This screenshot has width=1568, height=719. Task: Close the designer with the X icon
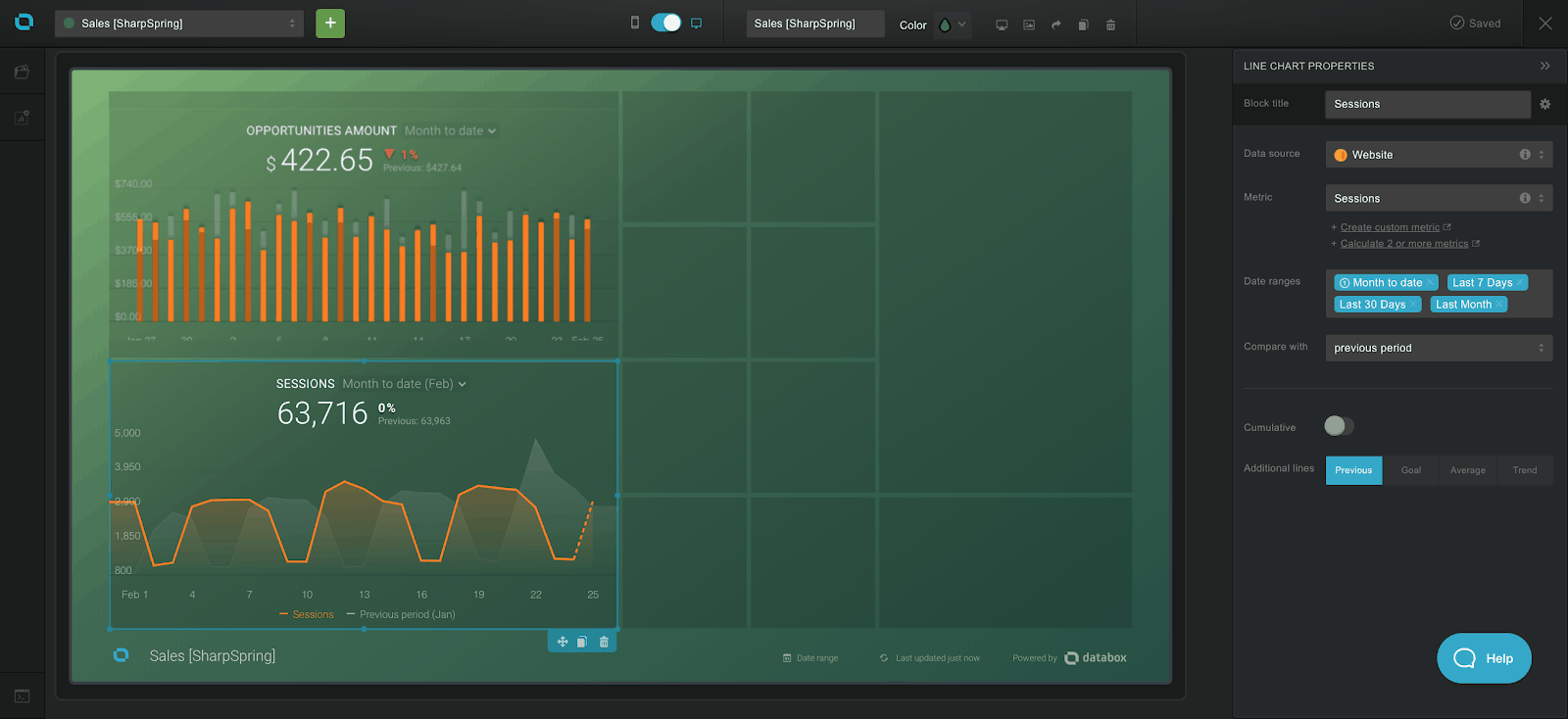(1545, 24)
